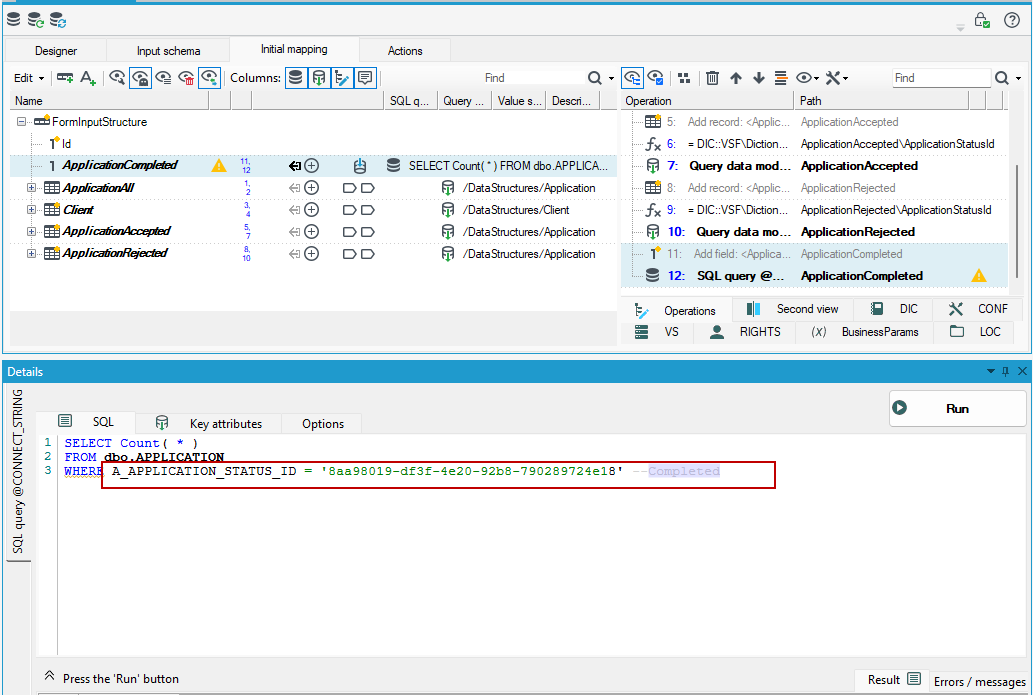Viewport: 1033px width, 695px height.
Task: Click the lock icon near help button
Action: (982, 20)
